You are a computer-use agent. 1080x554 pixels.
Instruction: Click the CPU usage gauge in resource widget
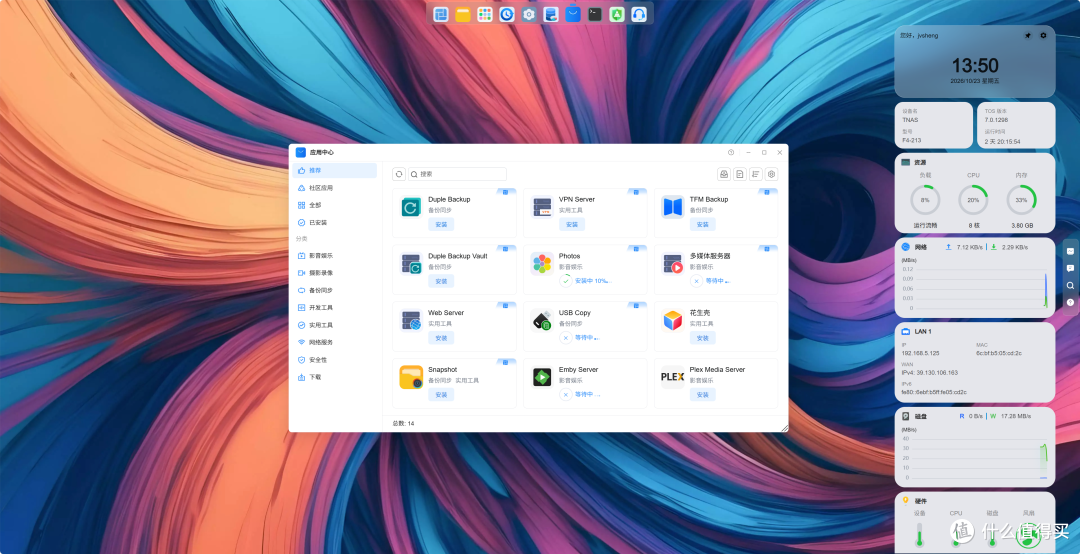point(973,200)
